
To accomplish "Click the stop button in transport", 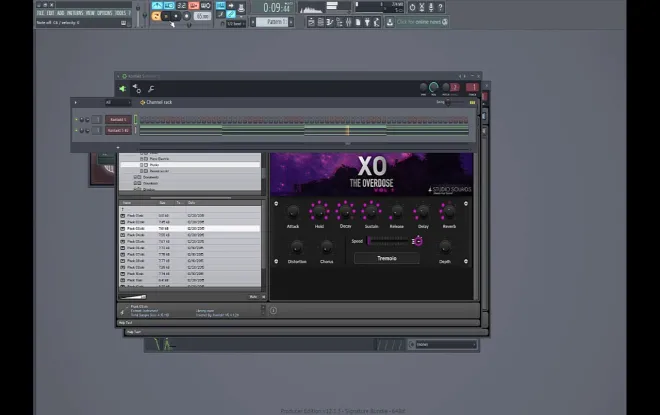I will pyautogui.click(x=176, y=16).
